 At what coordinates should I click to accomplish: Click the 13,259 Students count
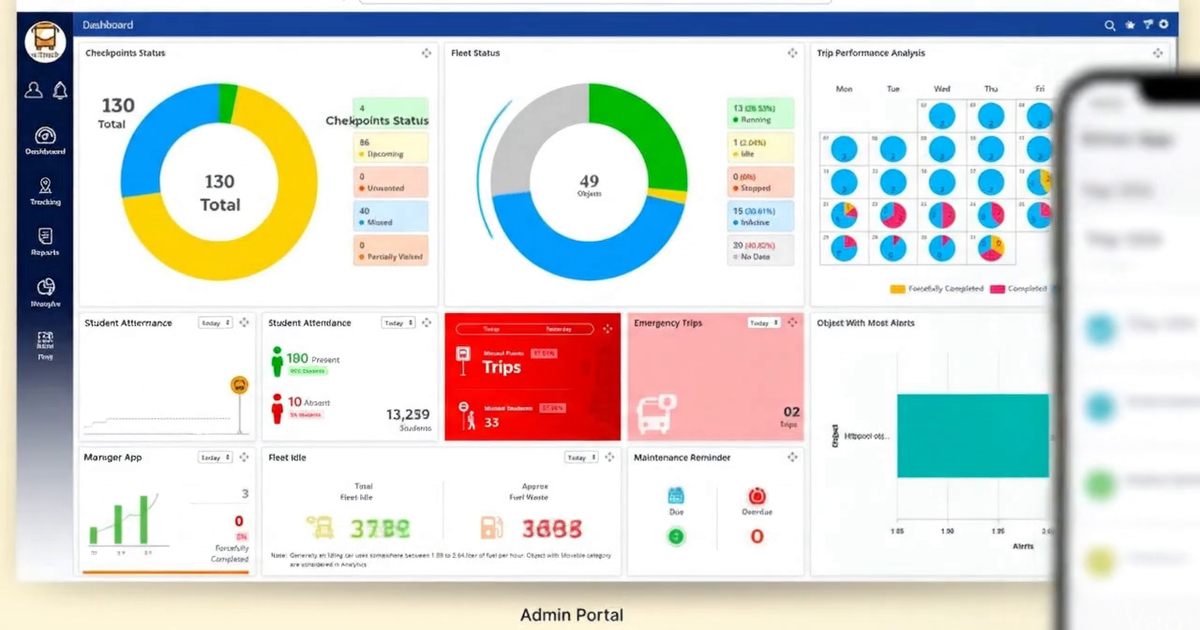click(x=408, y=414)
